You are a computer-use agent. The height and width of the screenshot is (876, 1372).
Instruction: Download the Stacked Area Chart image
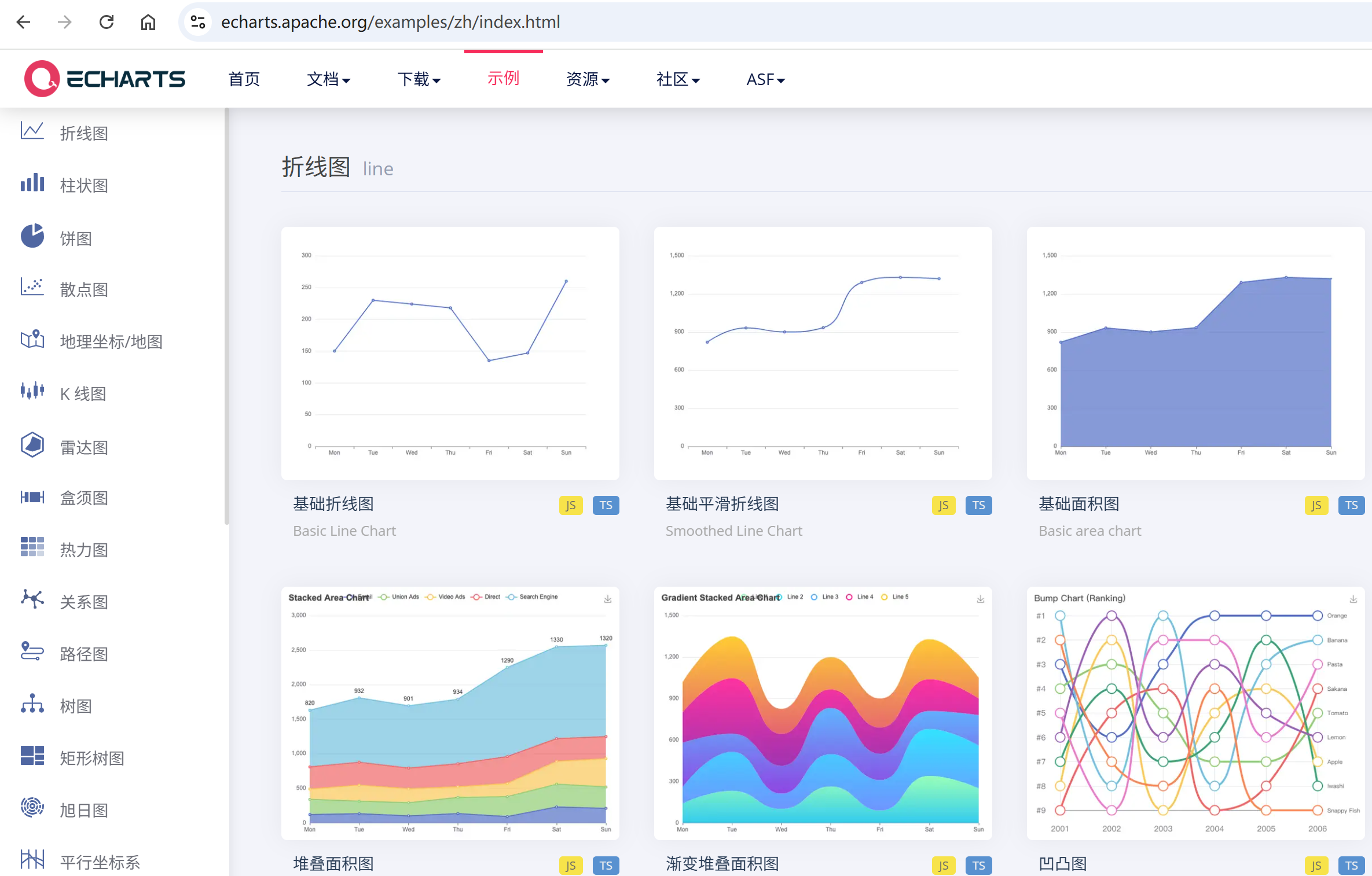click(x=607, y=599)
